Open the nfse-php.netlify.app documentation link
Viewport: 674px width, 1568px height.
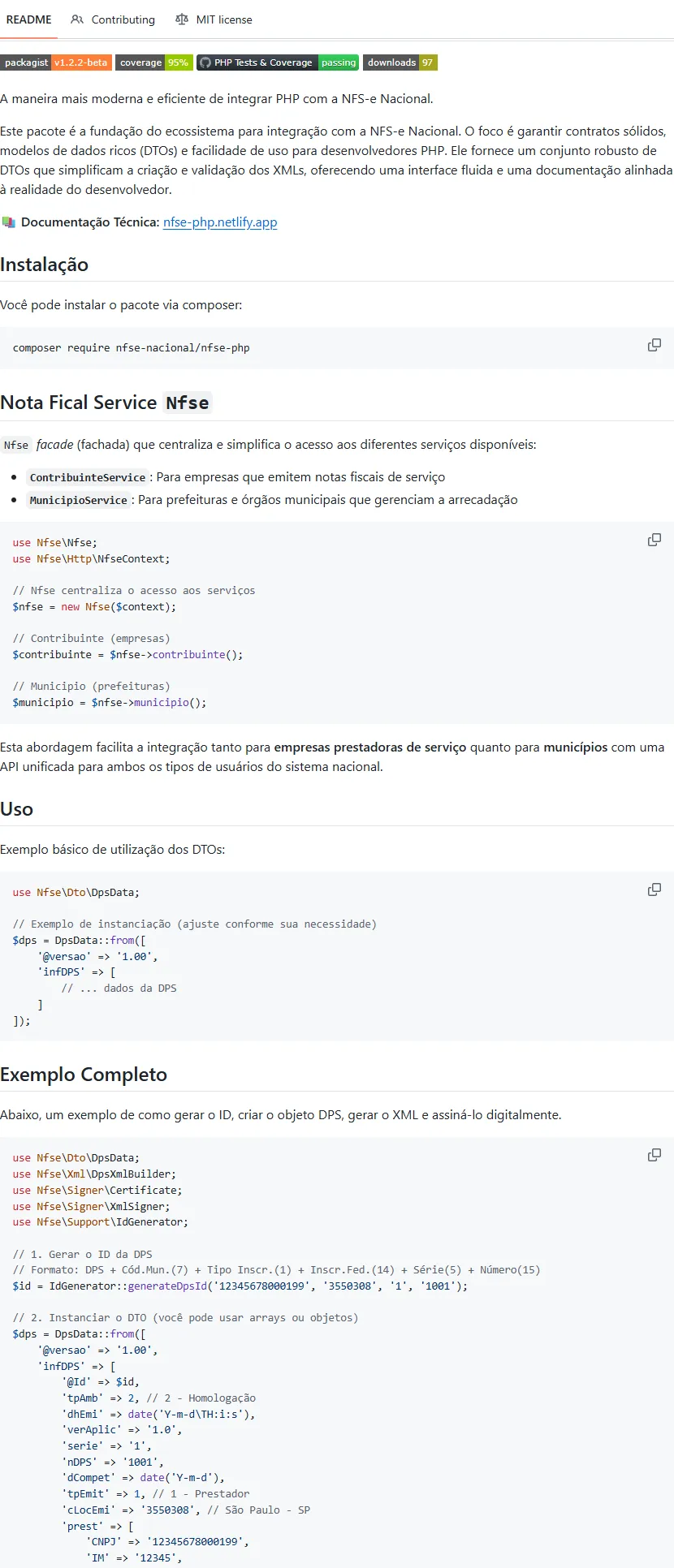[x=220, y=222]
